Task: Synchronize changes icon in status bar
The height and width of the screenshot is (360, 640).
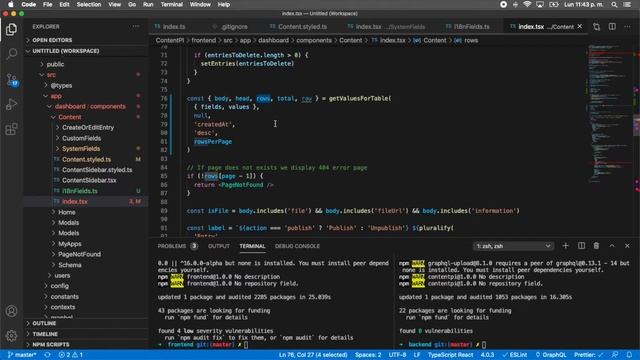Action: tap(47, 355)
